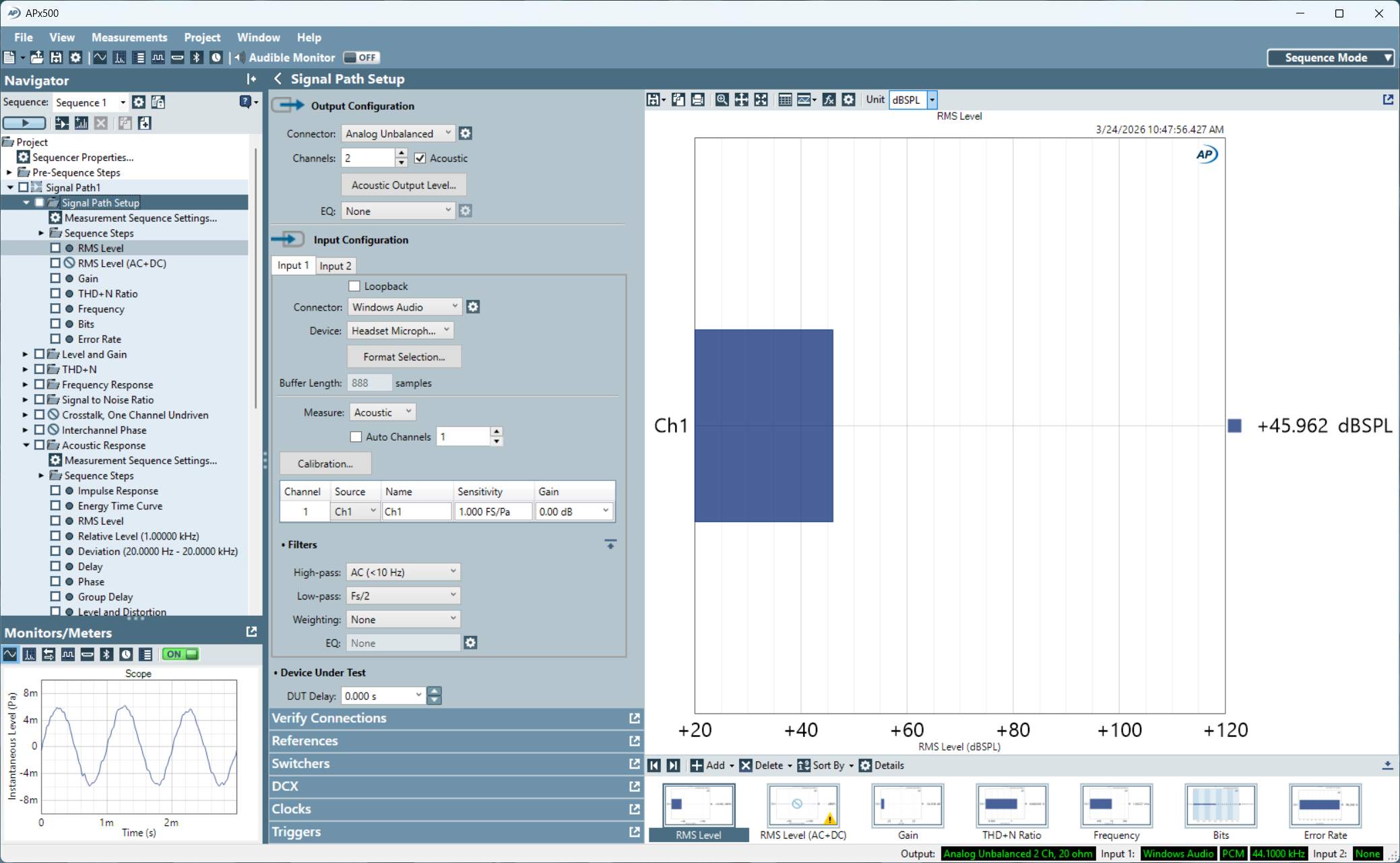Select Scope monitor in Monitors/Meters toolbar
The image size is (1400, 863).
point(10,654)
